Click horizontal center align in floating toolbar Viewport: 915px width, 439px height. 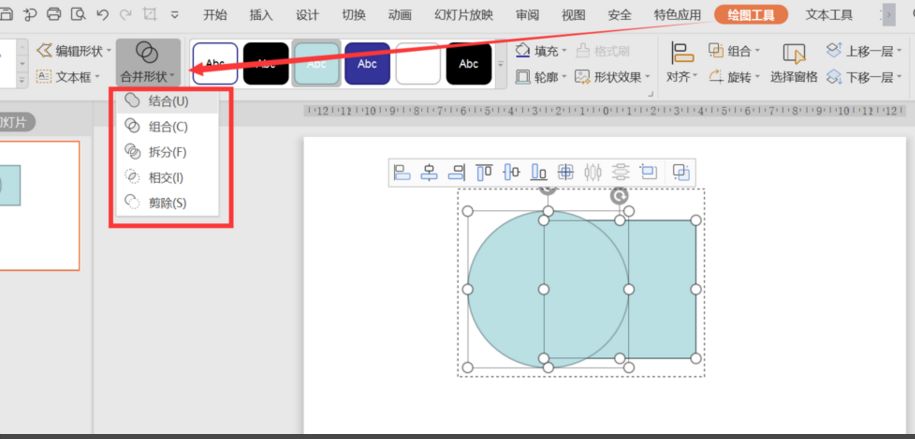429,172
